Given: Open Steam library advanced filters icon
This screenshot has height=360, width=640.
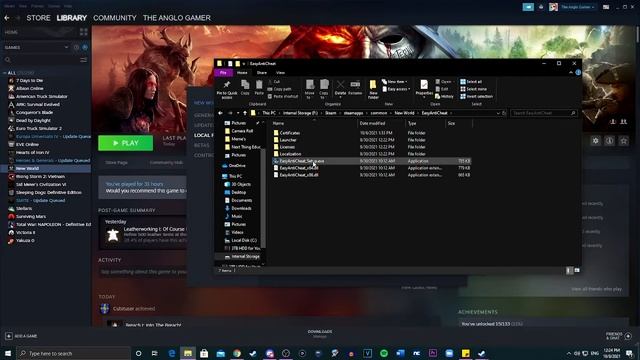Looking at the screenshot, I should click(84, 60).
